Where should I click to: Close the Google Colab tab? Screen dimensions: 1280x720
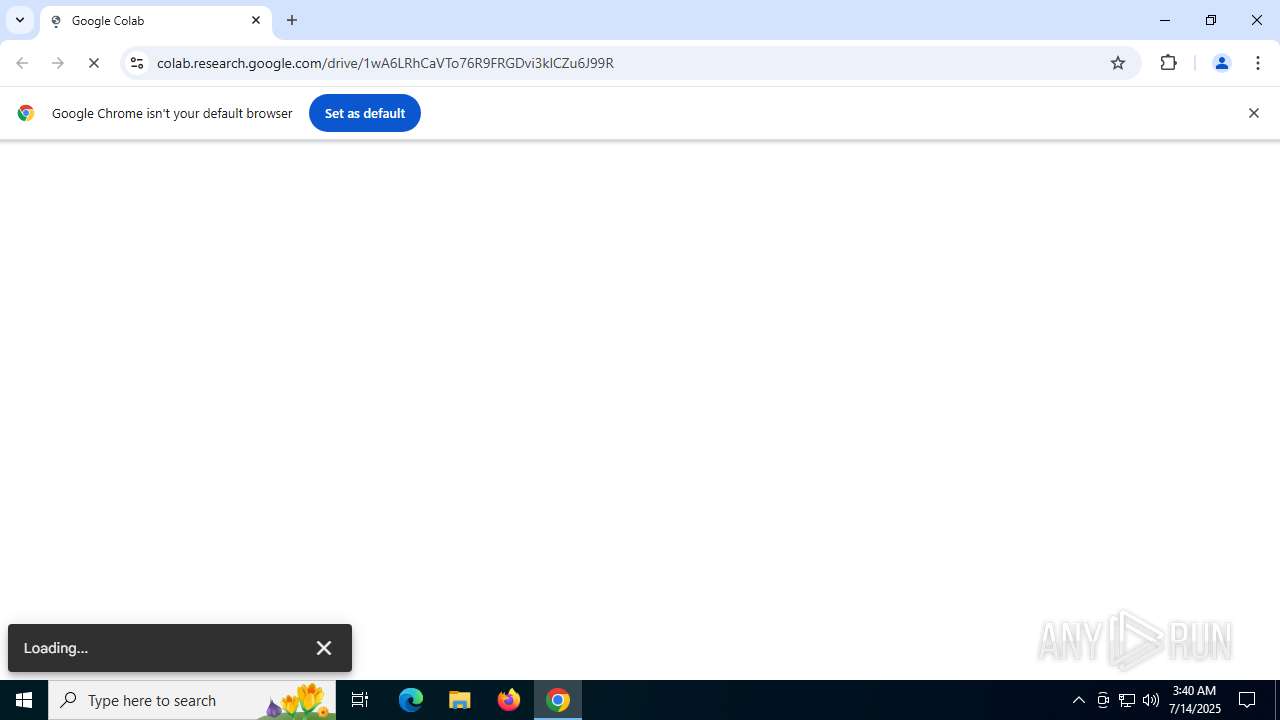[x=256, y=20]
